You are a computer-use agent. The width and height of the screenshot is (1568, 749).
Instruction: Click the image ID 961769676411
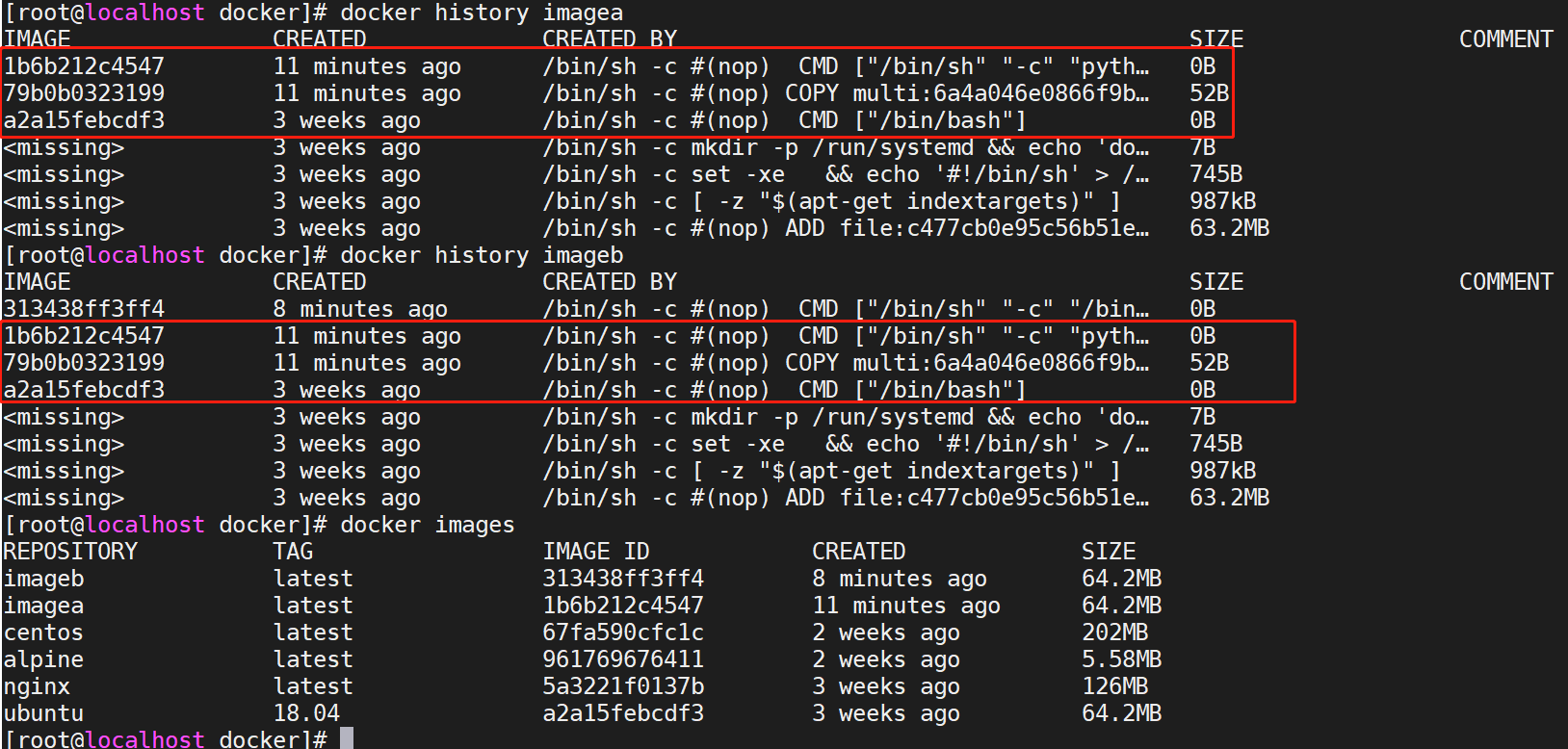pyautogui.click(x=622, y=659)
